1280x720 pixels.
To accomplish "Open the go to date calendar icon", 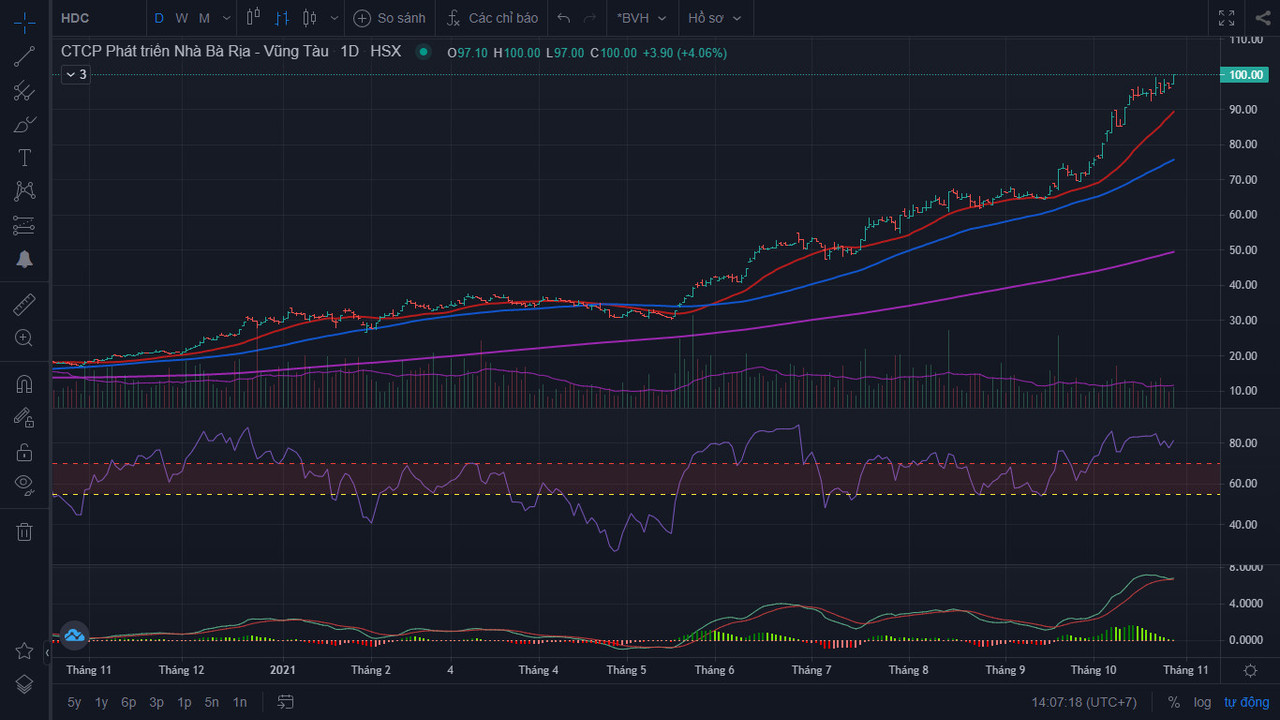I will (x=285, y=702).
